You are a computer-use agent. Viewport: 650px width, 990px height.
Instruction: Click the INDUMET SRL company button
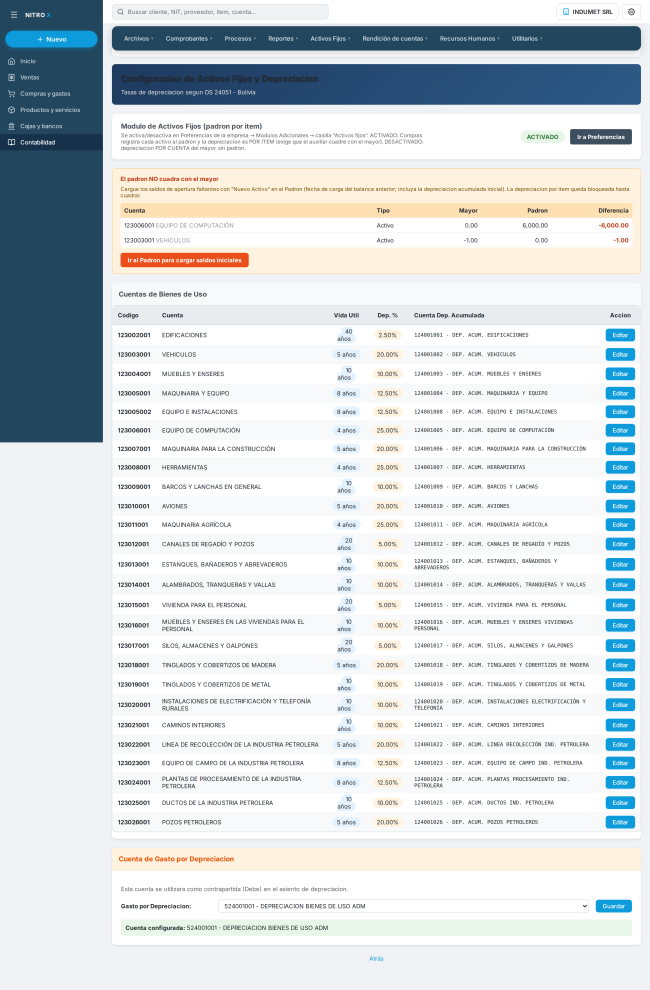click(x=587, y=12)
